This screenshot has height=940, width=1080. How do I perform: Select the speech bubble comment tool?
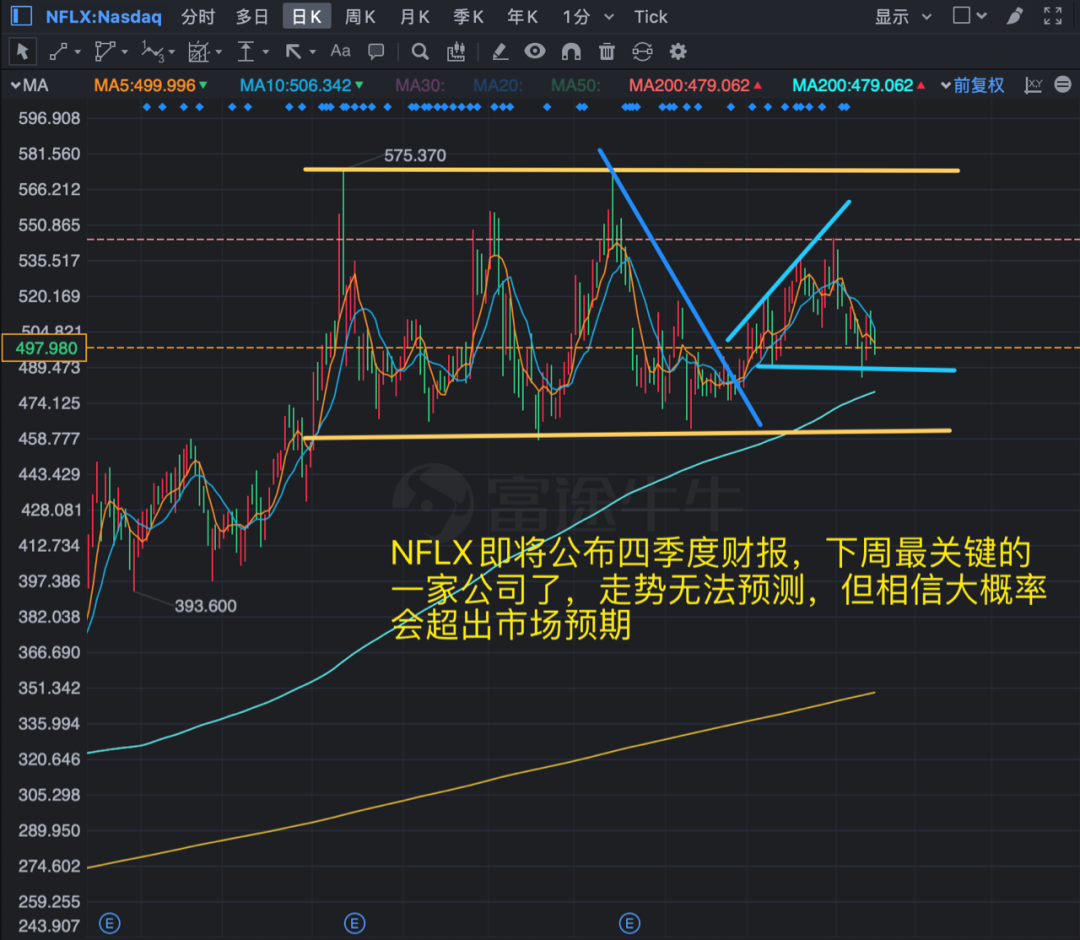pyautogui.click(x=376, y=52)
